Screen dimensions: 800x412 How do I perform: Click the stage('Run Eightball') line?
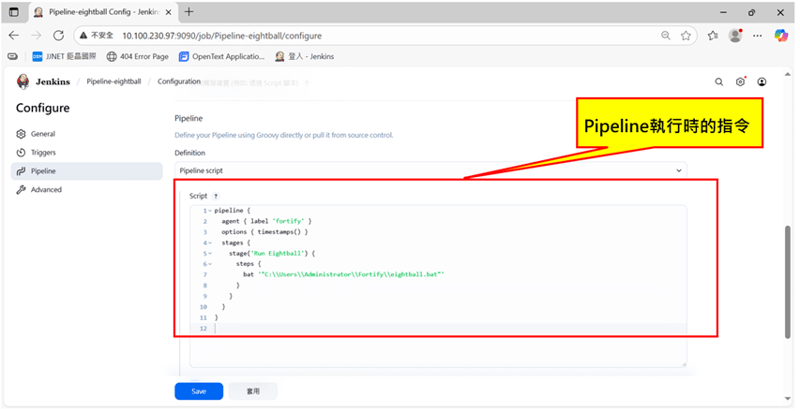(272, 253)
